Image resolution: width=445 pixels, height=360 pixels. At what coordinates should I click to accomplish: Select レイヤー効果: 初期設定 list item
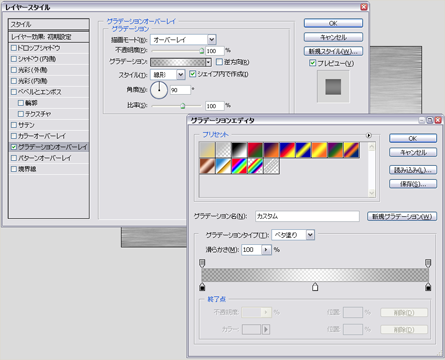pos(49,37)
